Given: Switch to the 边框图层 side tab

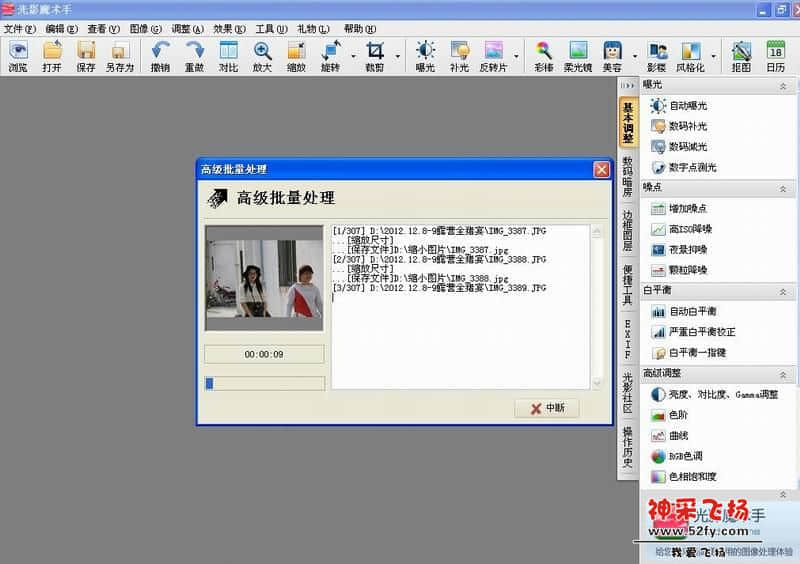Looking at the screenshot, I should tap(628, 231).
